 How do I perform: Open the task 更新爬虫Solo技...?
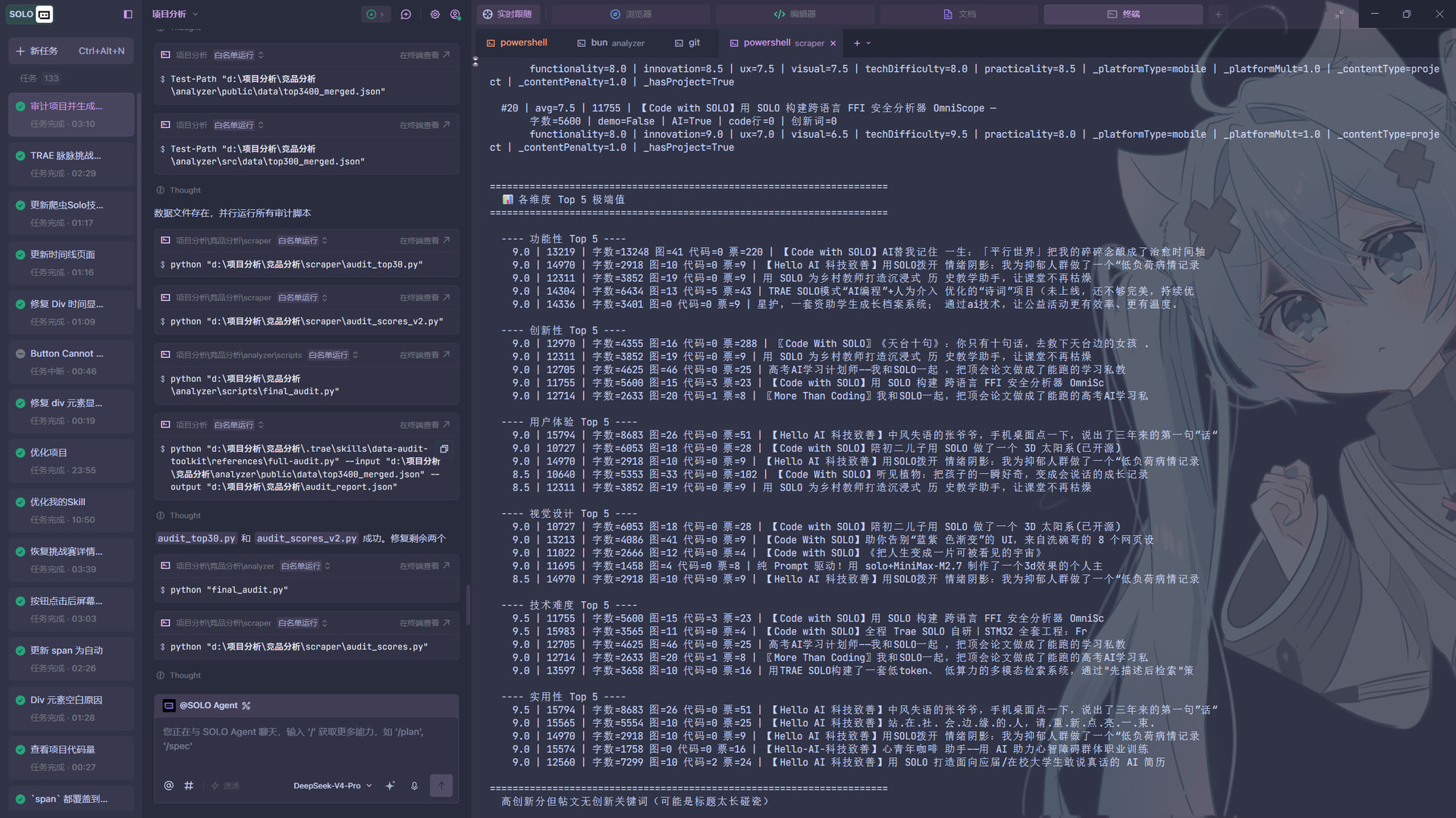click(71, 214)
